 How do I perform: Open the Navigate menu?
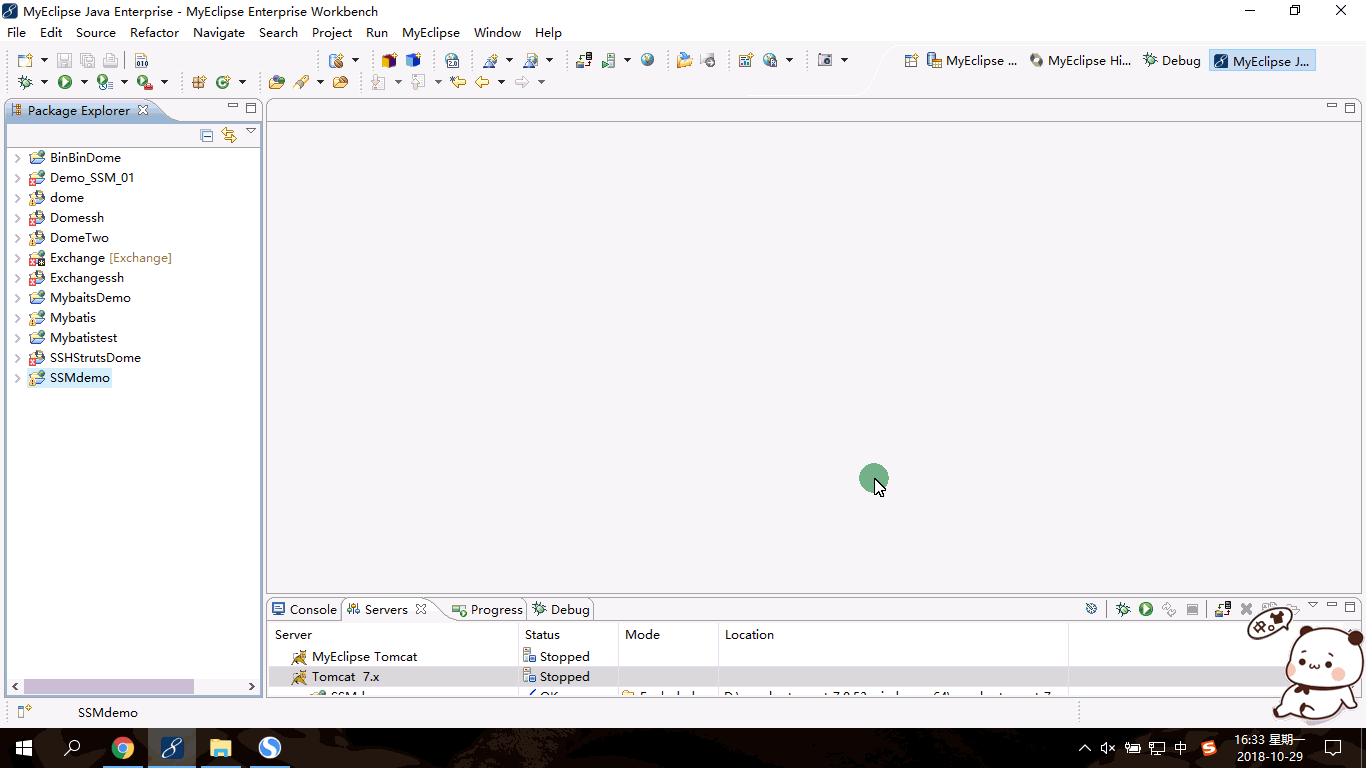pyautogui.click(x=219, y=33)
